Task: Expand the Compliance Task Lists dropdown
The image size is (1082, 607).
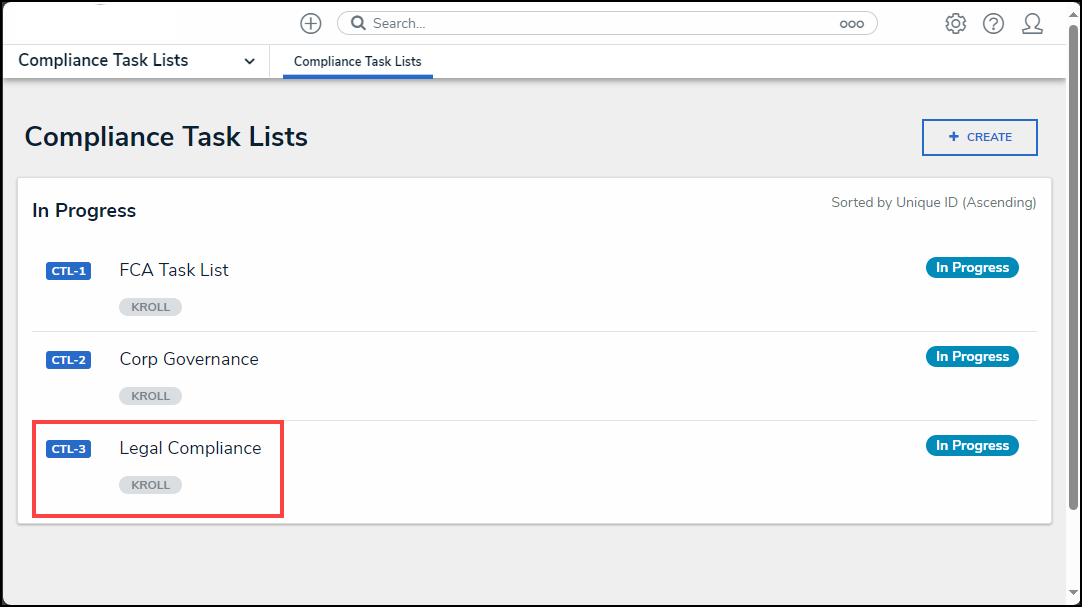Action: [249, 61]
